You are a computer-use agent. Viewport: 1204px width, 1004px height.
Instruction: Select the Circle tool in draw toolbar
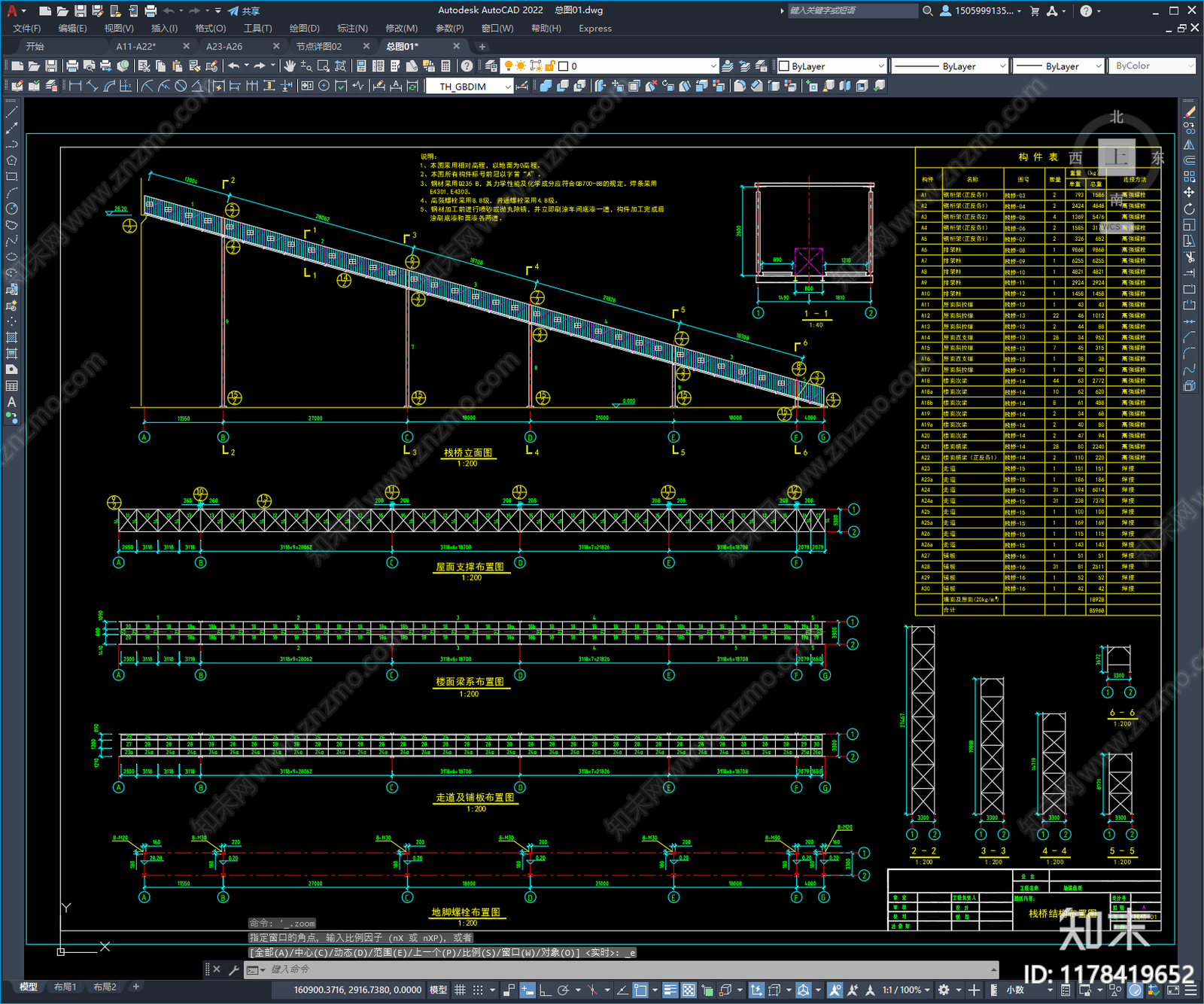[x=11, y=208]
